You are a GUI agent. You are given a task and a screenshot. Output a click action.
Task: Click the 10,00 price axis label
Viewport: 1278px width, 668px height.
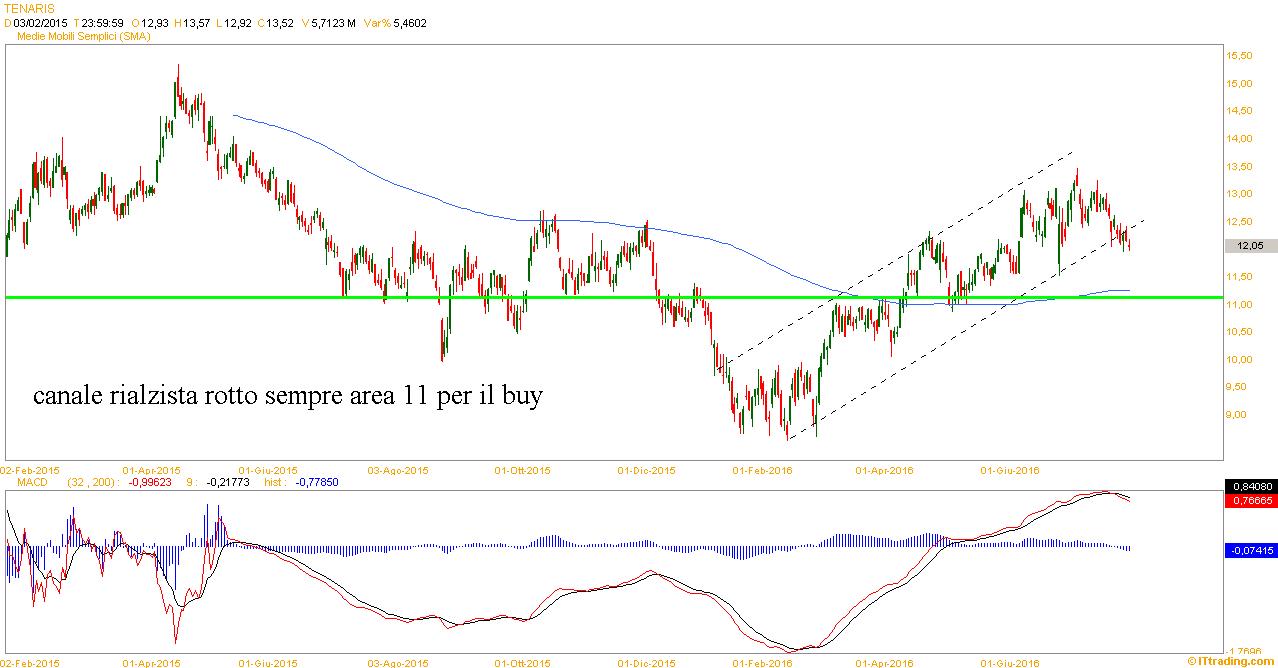[1239, 359]
